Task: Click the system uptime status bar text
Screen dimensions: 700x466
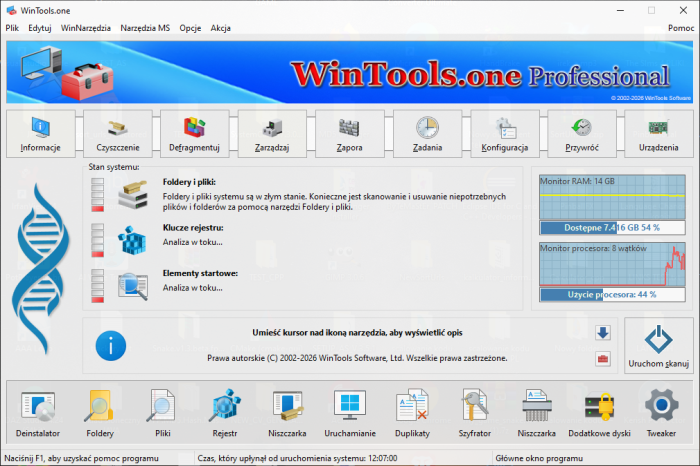Action: pos(297,458)
